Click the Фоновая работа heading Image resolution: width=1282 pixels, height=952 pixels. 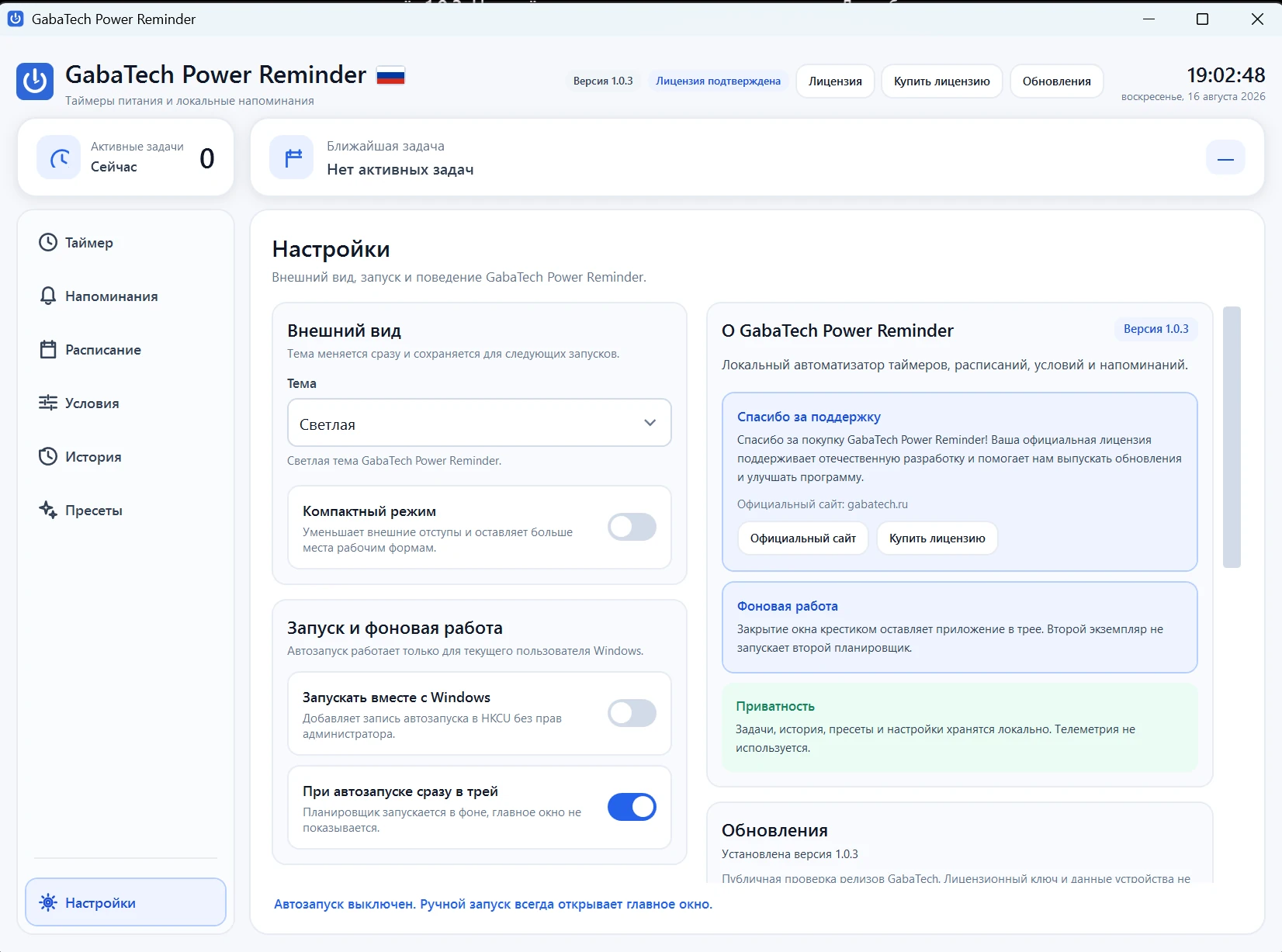[x=787, y=606]
